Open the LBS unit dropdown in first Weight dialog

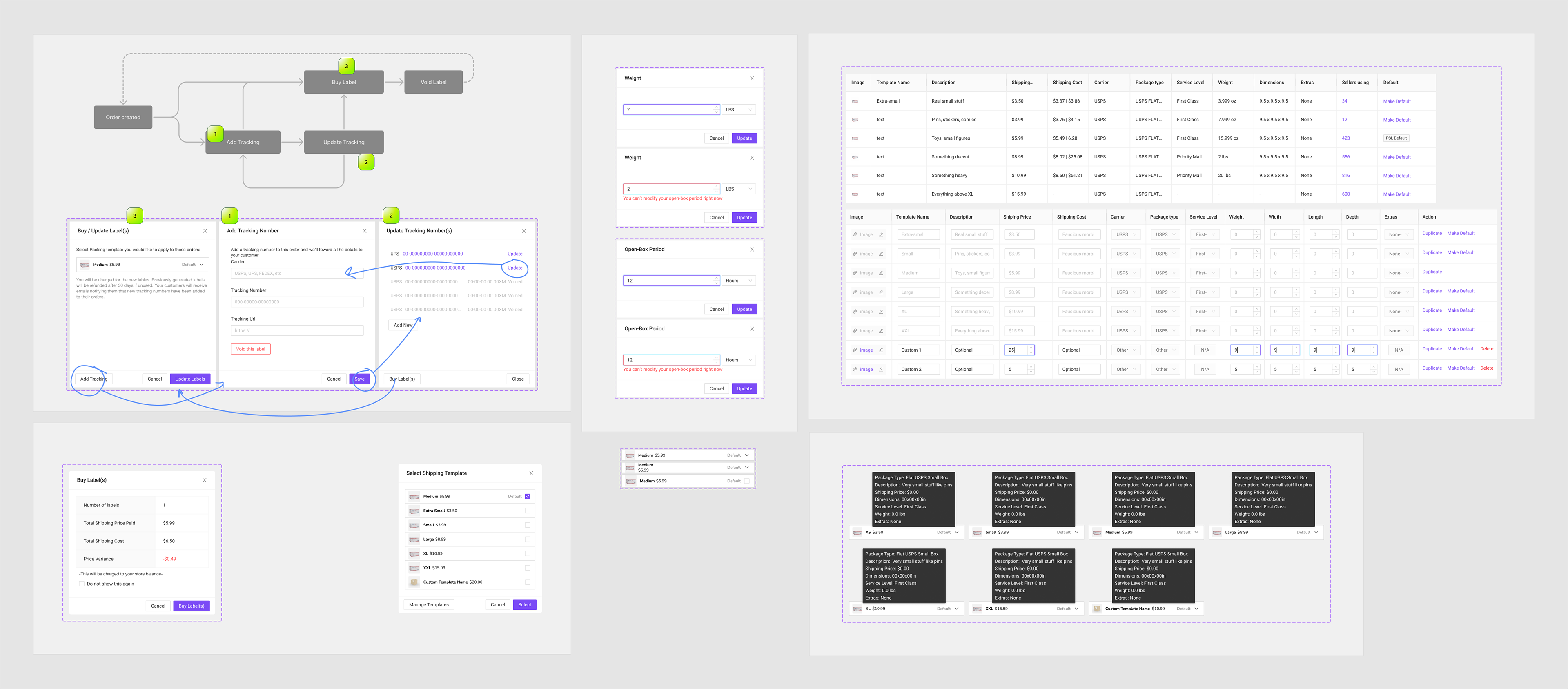pos(739,109)
